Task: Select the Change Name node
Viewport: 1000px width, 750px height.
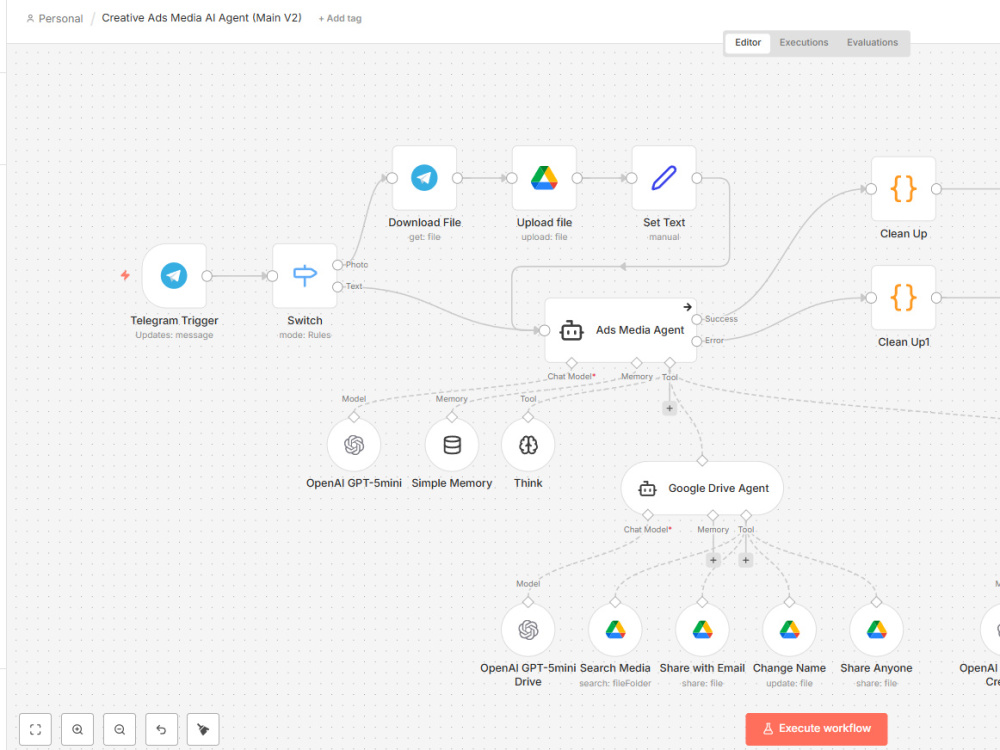Action: coord(790,629)
